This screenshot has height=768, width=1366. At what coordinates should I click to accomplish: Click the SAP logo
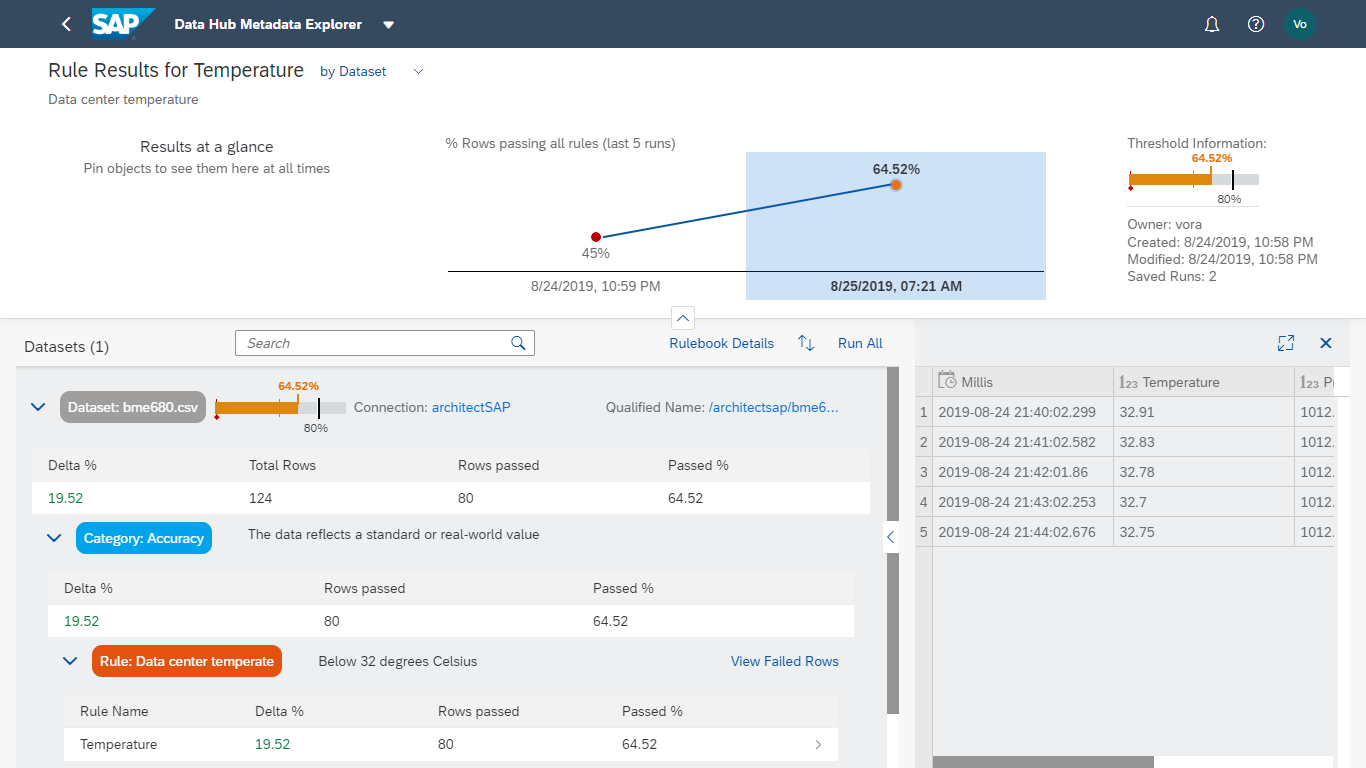coord(120,23)
